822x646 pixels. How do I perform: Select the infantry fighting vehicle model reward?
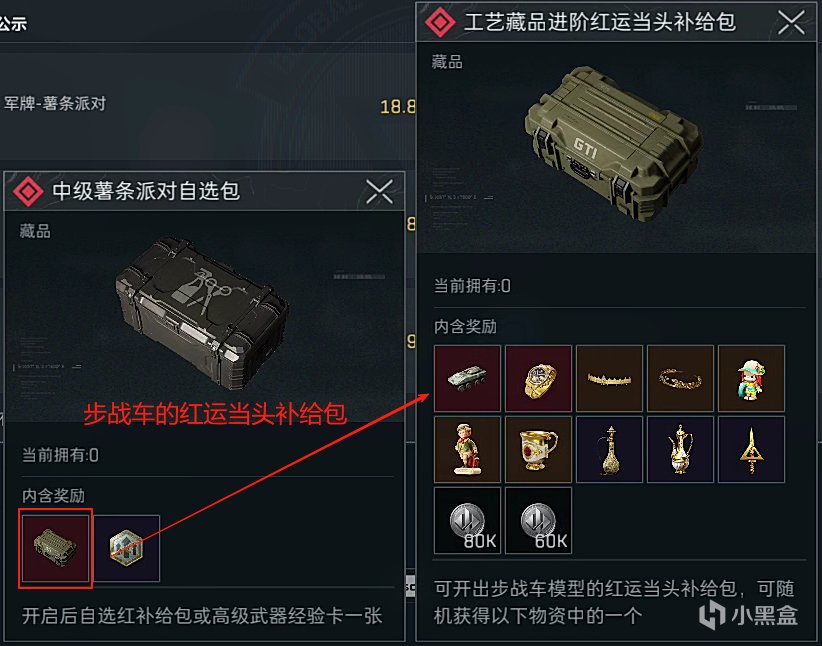[467, 378]
